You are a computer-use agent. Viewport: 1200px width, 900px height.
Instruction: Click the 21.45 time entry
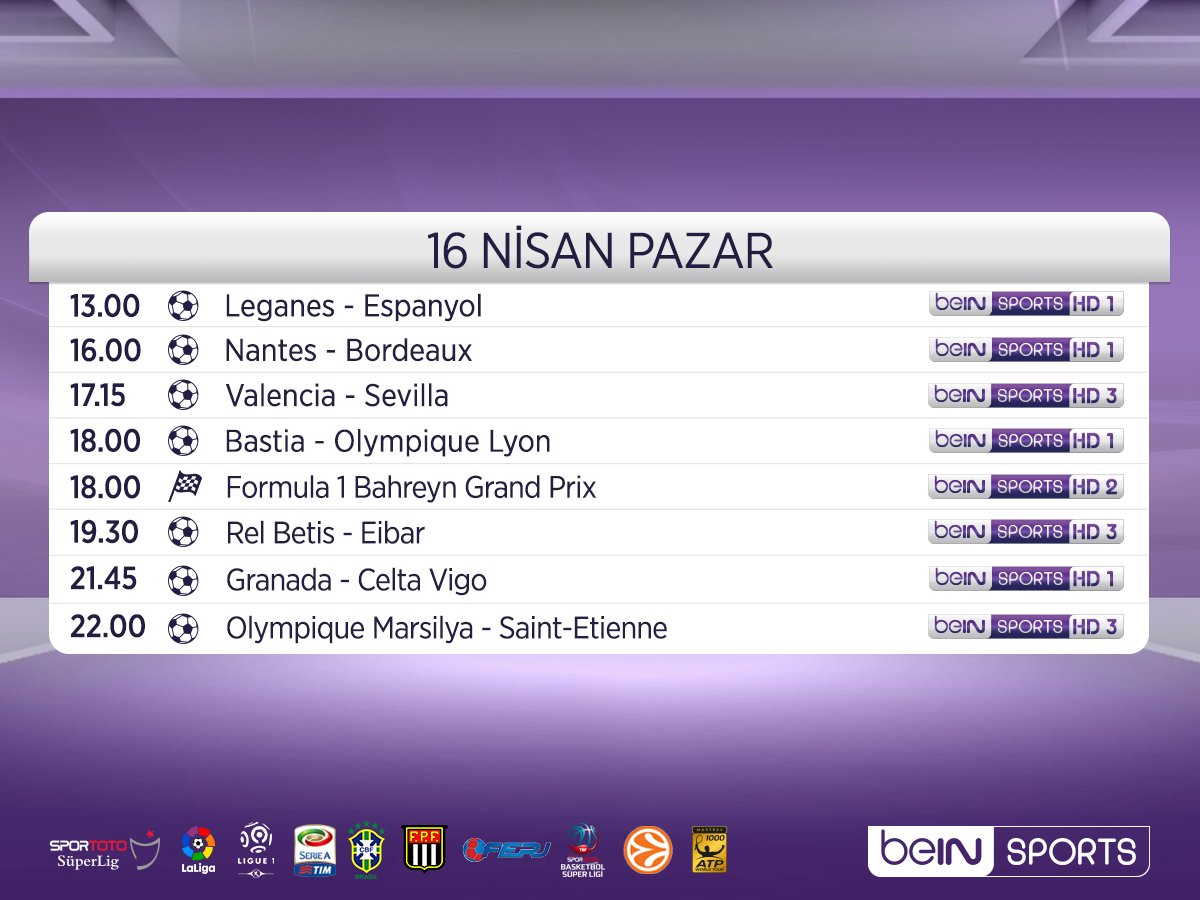(103, 579)
